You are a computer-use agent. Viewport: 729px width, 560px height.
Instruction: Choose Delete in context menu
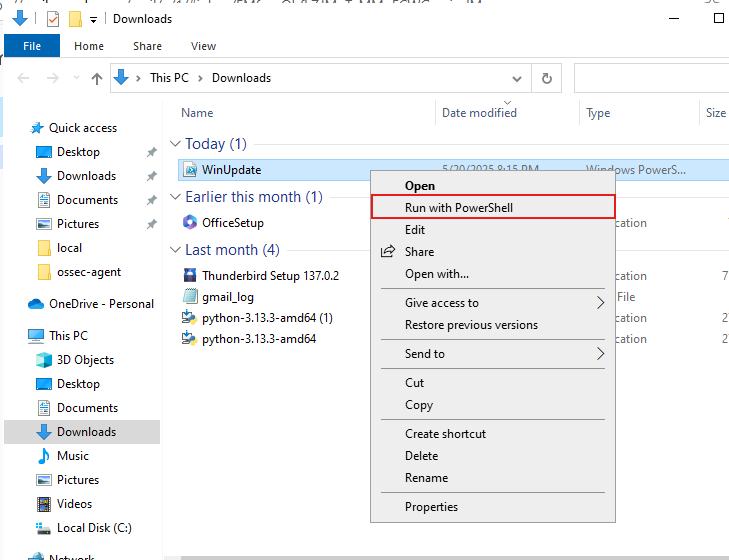coord(493,456)
